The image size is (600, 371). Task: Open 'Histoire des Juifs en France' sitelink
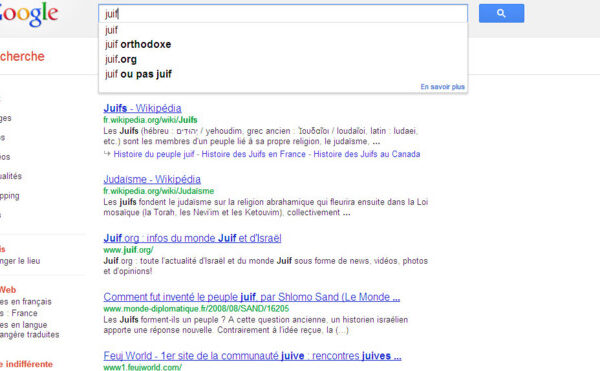click(253, 154)
